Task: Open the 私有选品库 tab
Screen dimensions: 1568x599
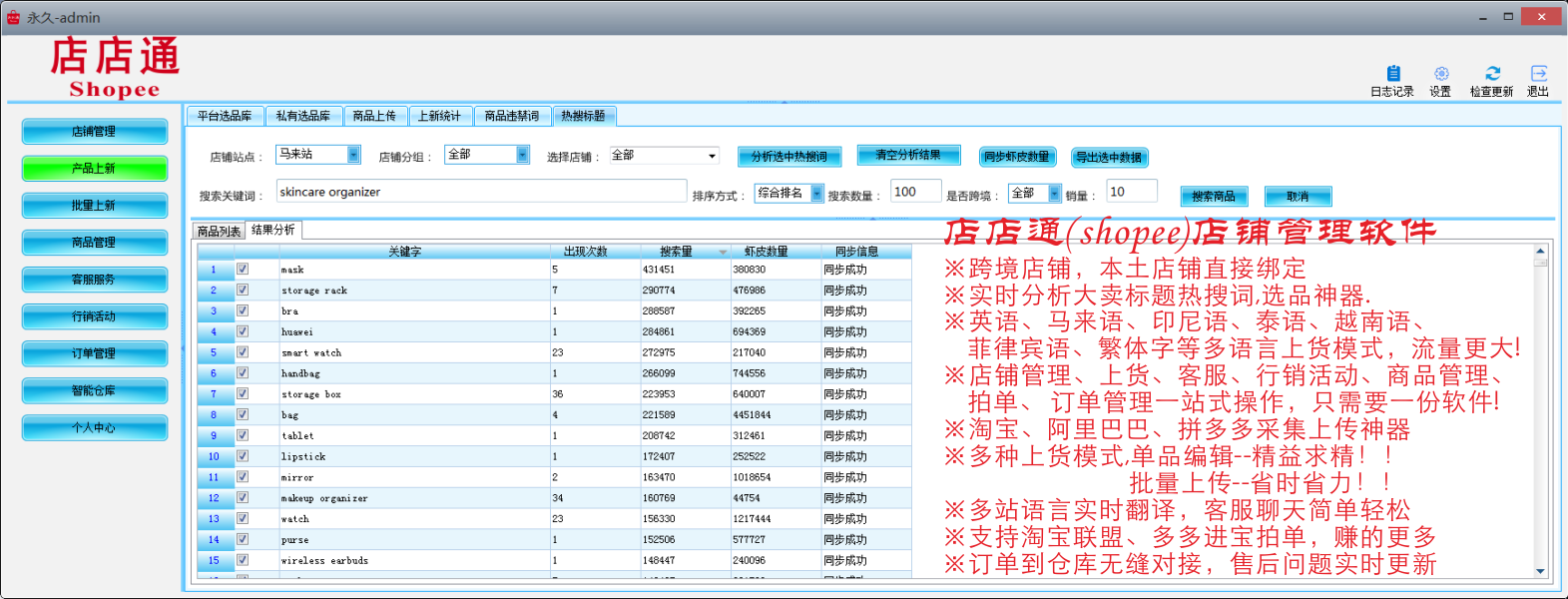Action: coord(303,117)
